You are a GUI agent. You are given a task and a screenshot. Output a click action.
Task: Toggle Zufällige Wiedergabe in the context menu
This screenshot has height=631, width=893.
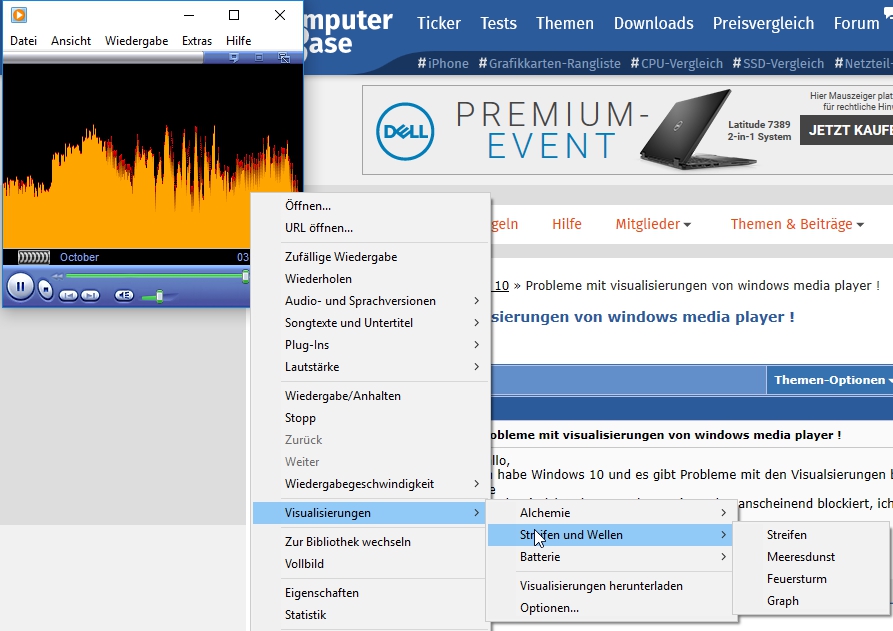(x=371, y=257)
